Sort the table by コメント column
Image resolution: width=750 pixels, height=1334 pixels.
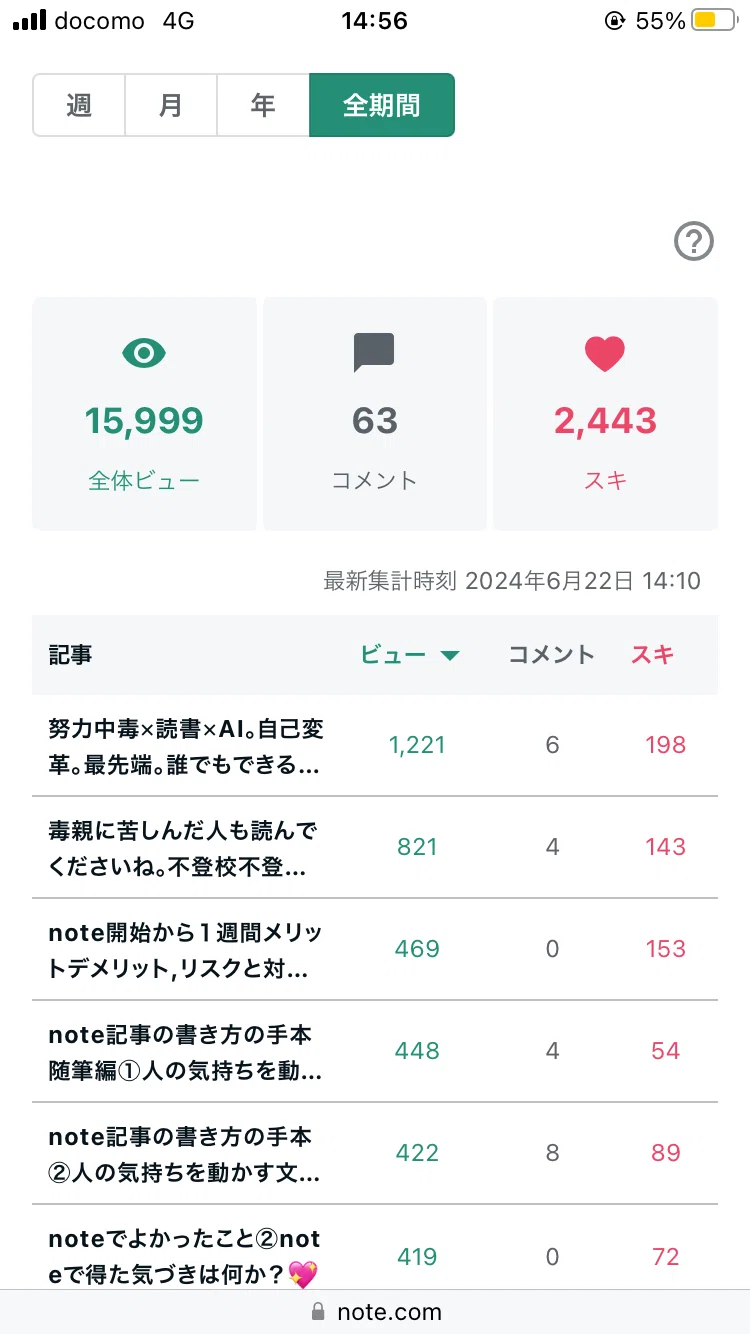552,655
